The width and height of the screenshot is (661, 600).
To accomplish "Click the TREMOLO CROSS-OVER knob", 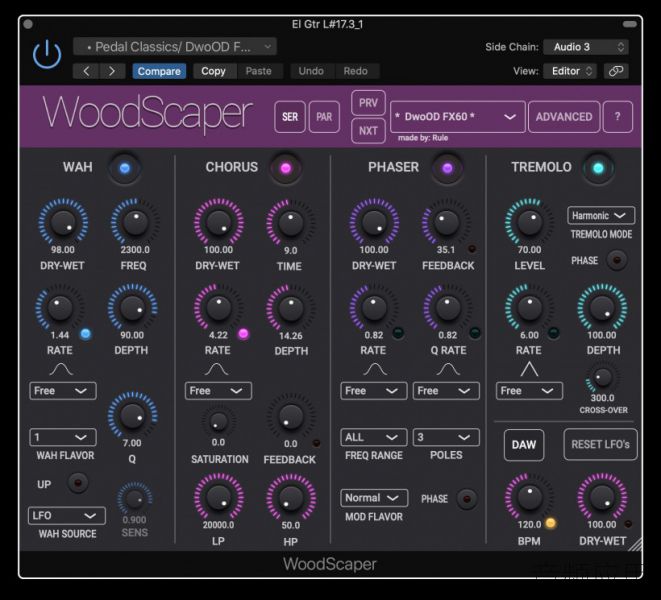I will click(x=602, y=377).
